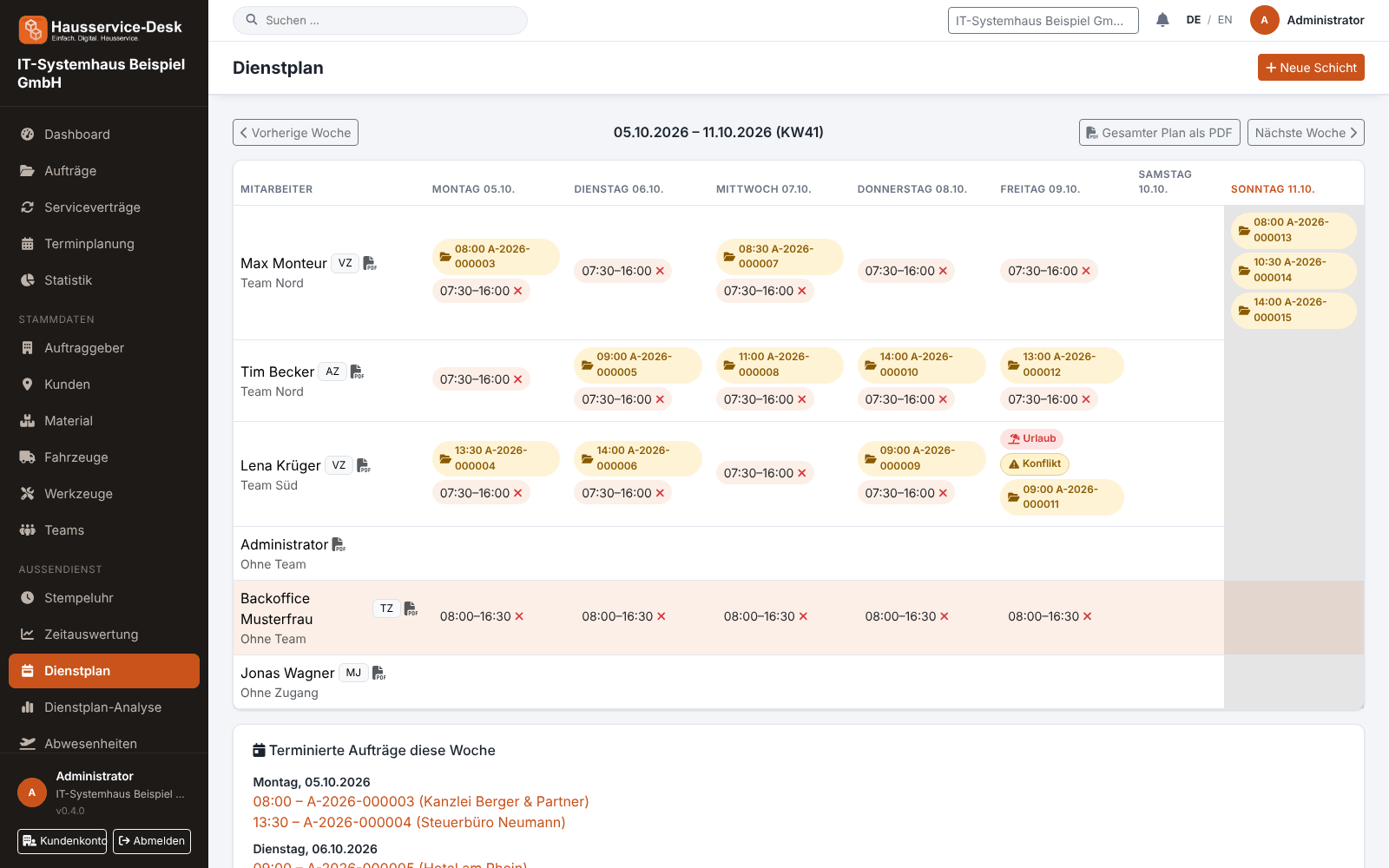This screenshot has width=1389, height=868.
Task: Download Max Monteur's plan PDF icon
Action: pyautogui.click(x=370, y=263)
